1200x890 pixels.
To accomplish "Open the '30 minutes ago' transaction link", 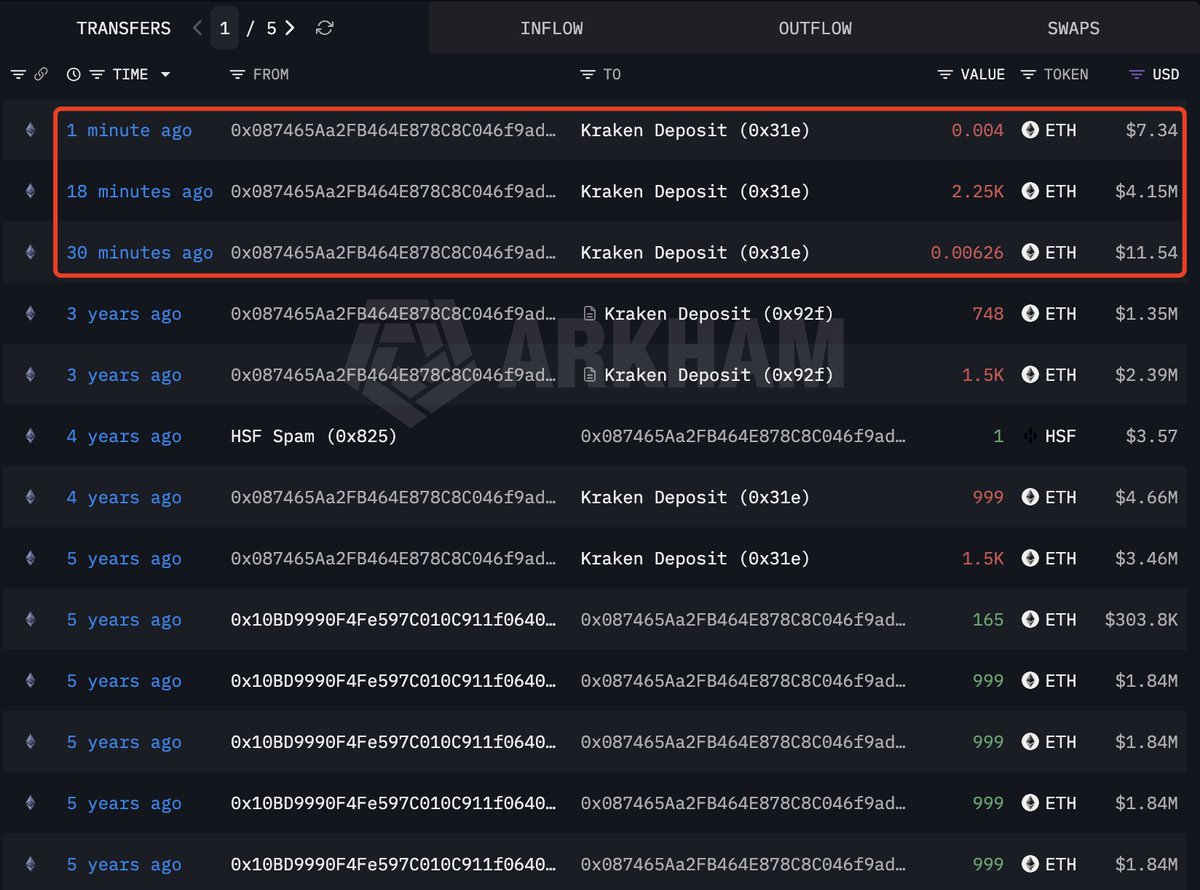I will pos(139,253).
